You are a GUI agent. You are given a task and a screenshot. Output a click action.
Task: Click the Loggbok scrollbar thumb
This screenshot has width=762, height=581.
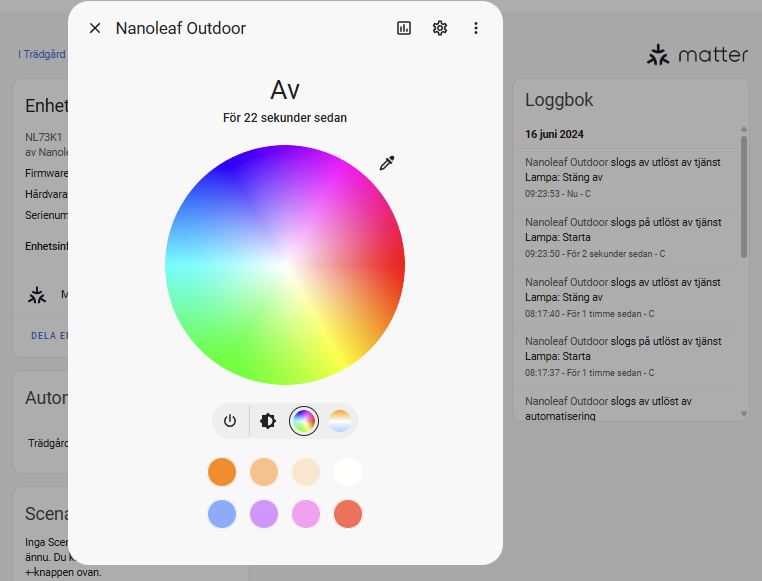pyautogui.click(x=744, y=197)
